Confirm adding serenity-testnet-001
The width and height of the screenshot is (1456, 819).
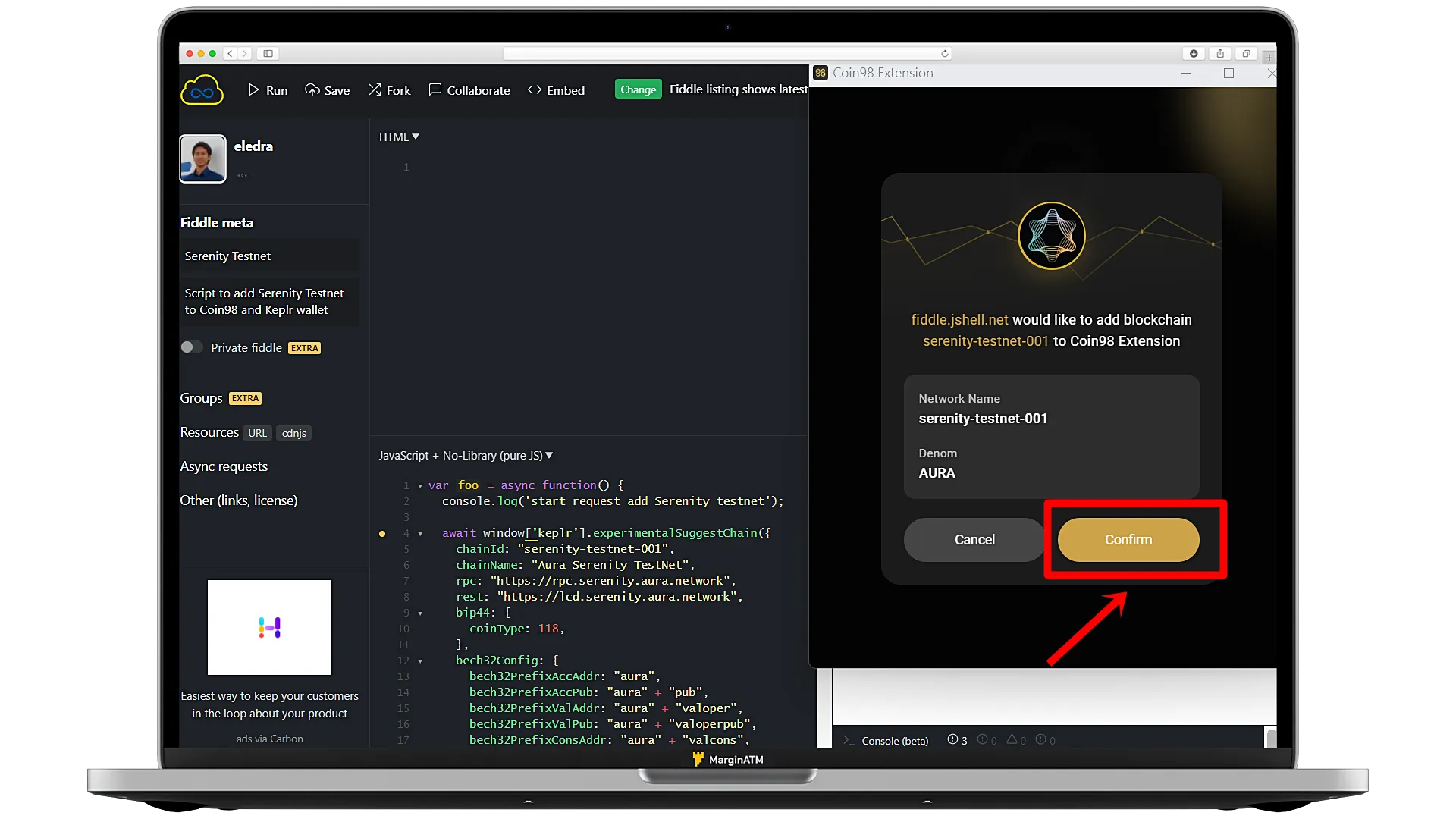coord(1128,540)
